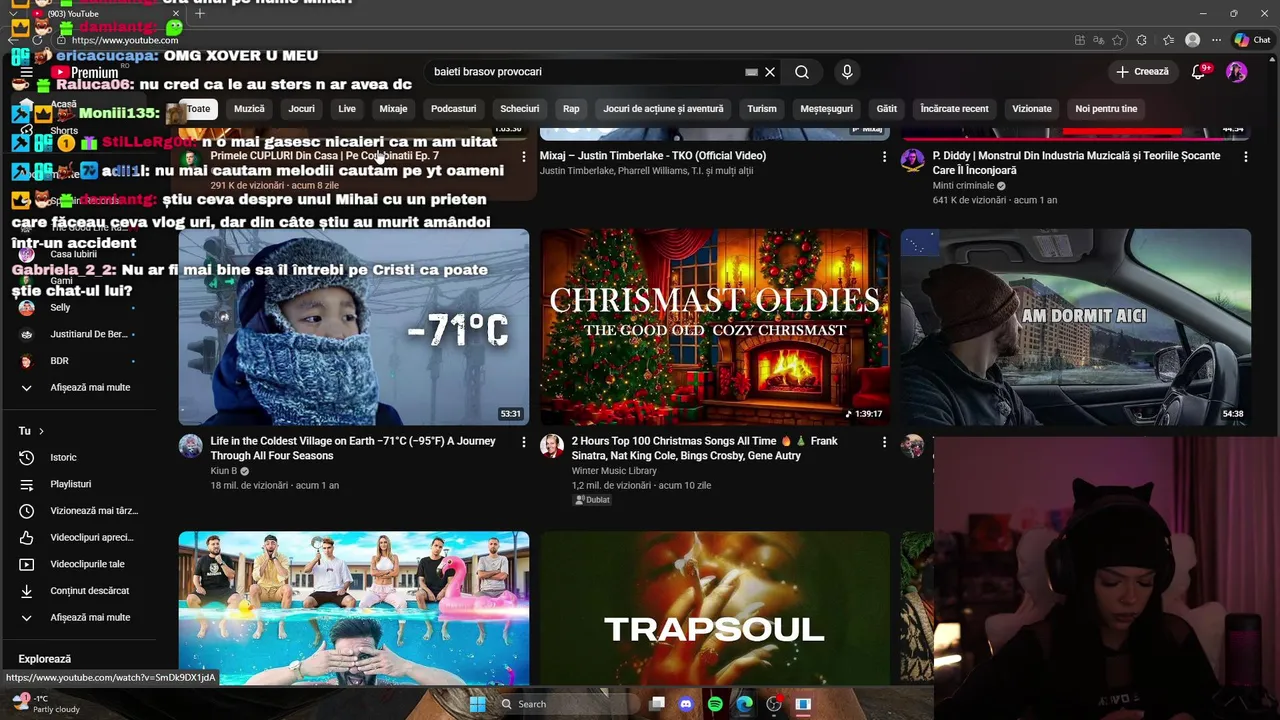Click the YouTube search magnifier button

tap(802, 72)
